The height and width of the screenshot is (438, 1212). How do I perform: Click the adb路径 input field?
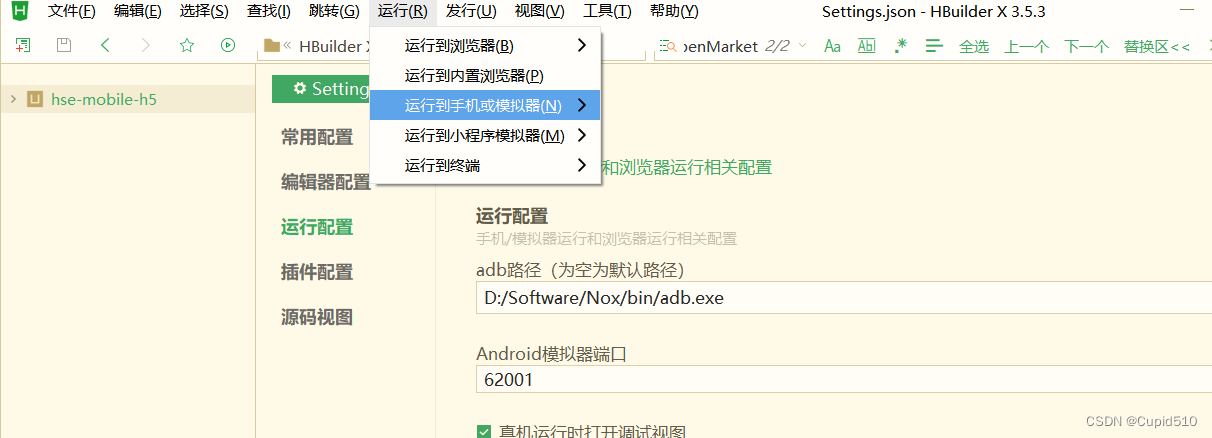click(843, 298)
